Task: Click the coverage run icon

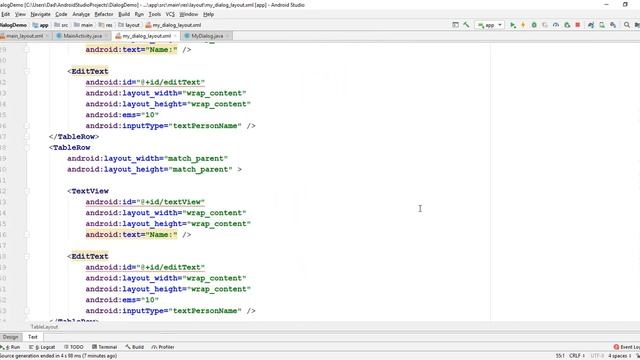Action: (545, 25)
